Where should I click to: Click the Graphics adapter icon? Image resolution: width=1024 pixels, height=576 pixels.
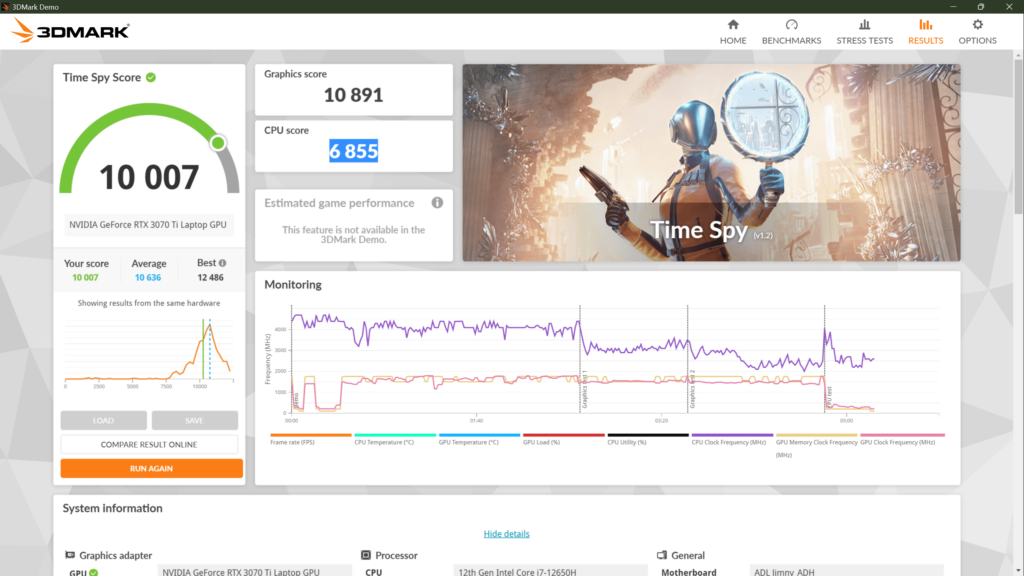[x=70, y=555]
